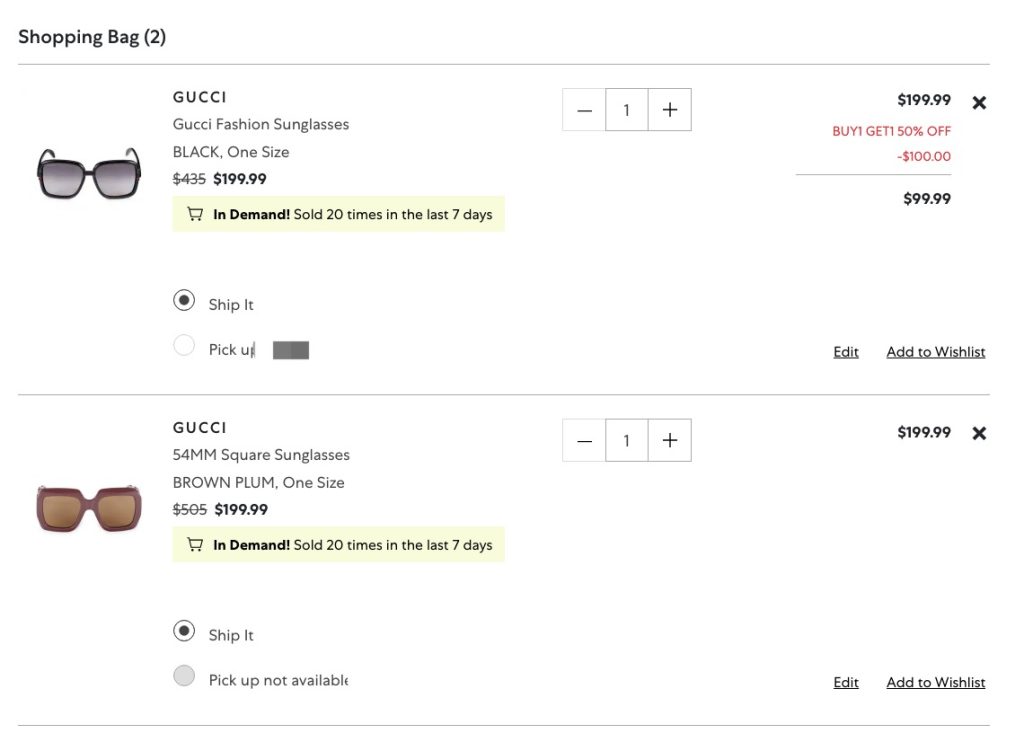Select Ship It for Brown Plum sunglasses
The image size is (1024, 742).
184,631
